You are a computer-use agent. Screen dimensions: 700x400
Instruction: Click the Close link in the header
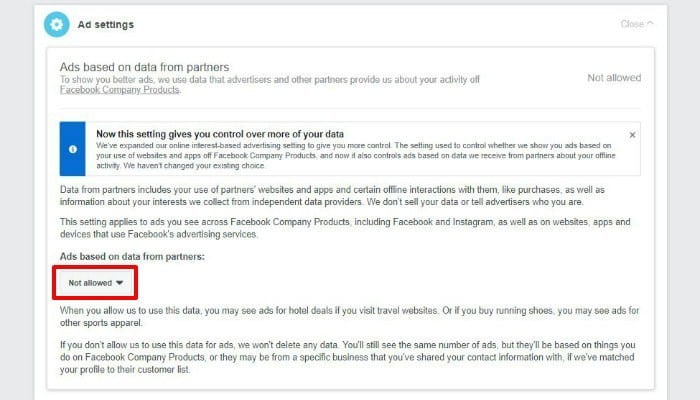click(632, 24)
